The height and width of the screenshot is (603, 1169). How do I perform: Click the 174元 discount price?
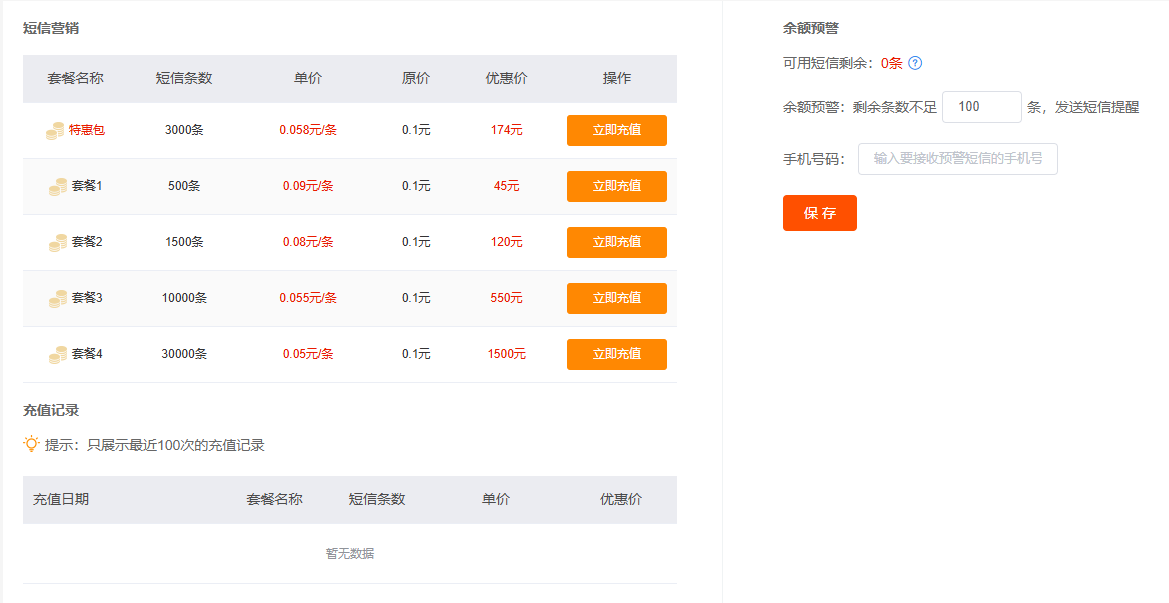coord(506,130)
